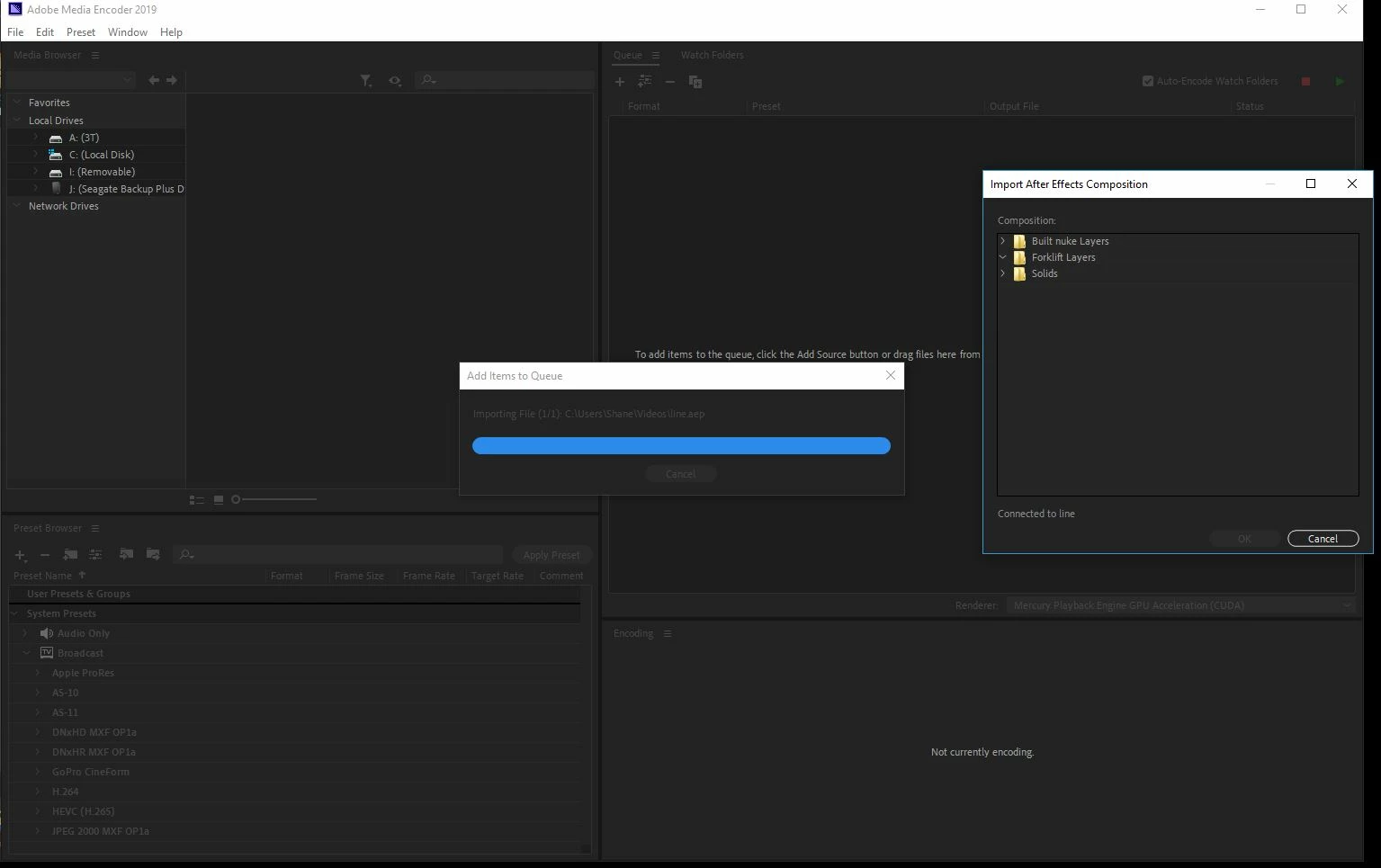Collapse the System Presets group
This screenshot has height=868, width=1381.
(14, 613)
